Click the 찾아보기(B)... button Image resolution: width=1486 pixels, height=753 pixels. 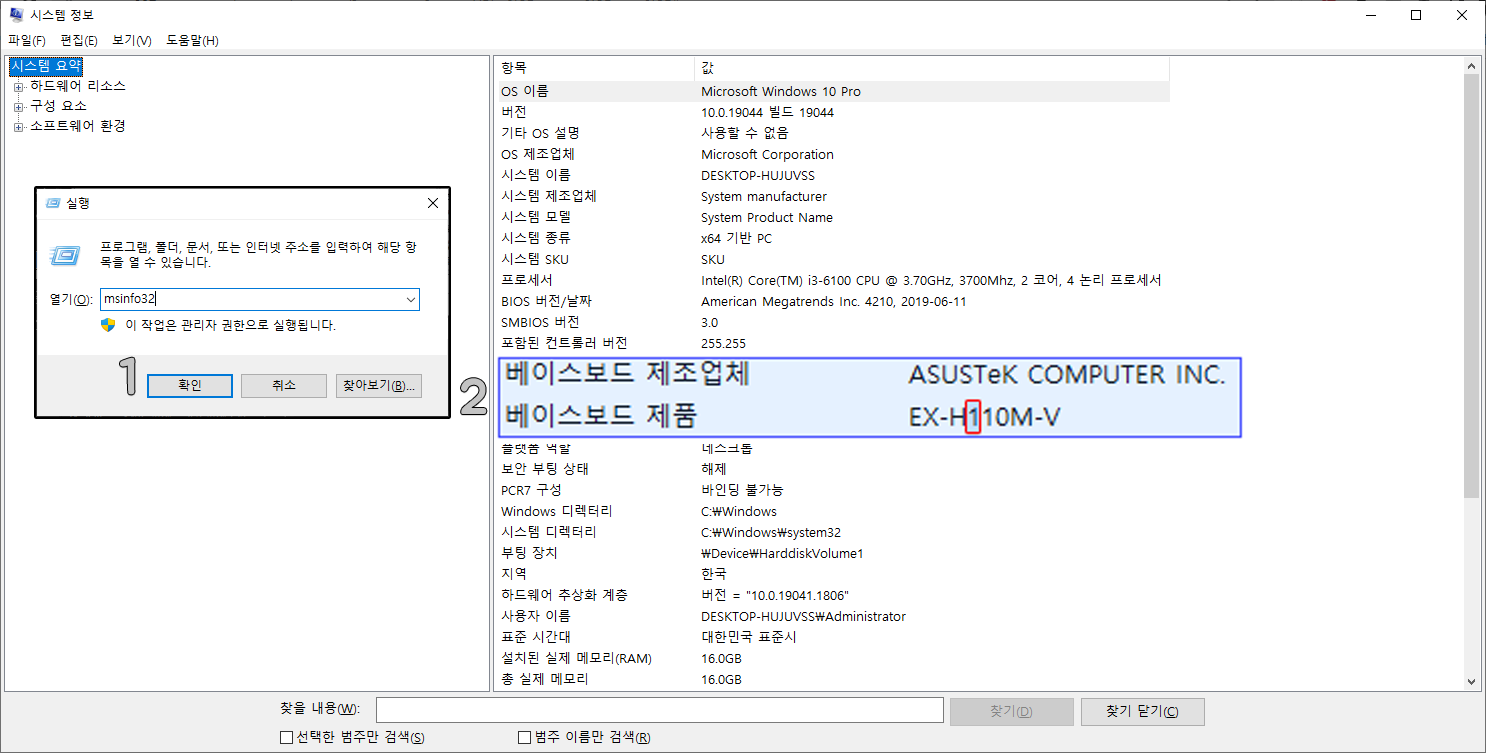tap(378, 386)
